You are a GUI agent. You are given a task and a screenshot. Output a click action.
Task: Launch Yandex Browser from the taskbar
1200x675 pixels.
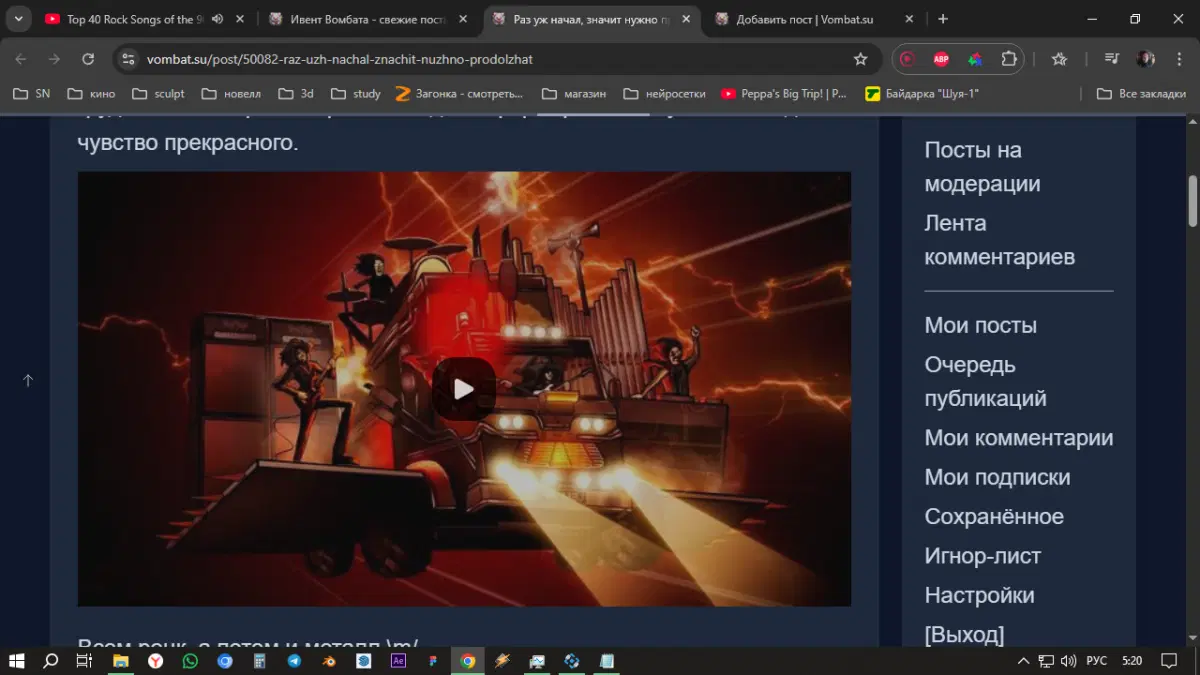tap(156, 661)
